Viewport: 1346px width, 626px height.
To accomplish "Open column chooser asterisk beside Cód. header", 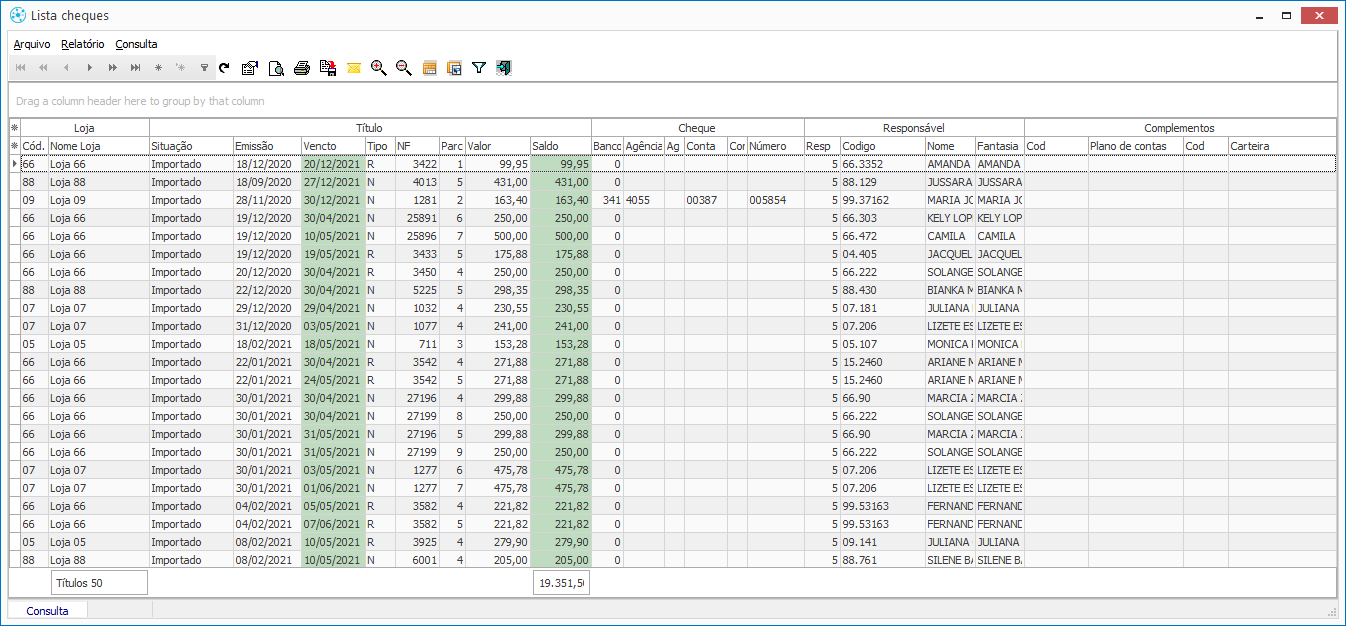I will point(14,146).
